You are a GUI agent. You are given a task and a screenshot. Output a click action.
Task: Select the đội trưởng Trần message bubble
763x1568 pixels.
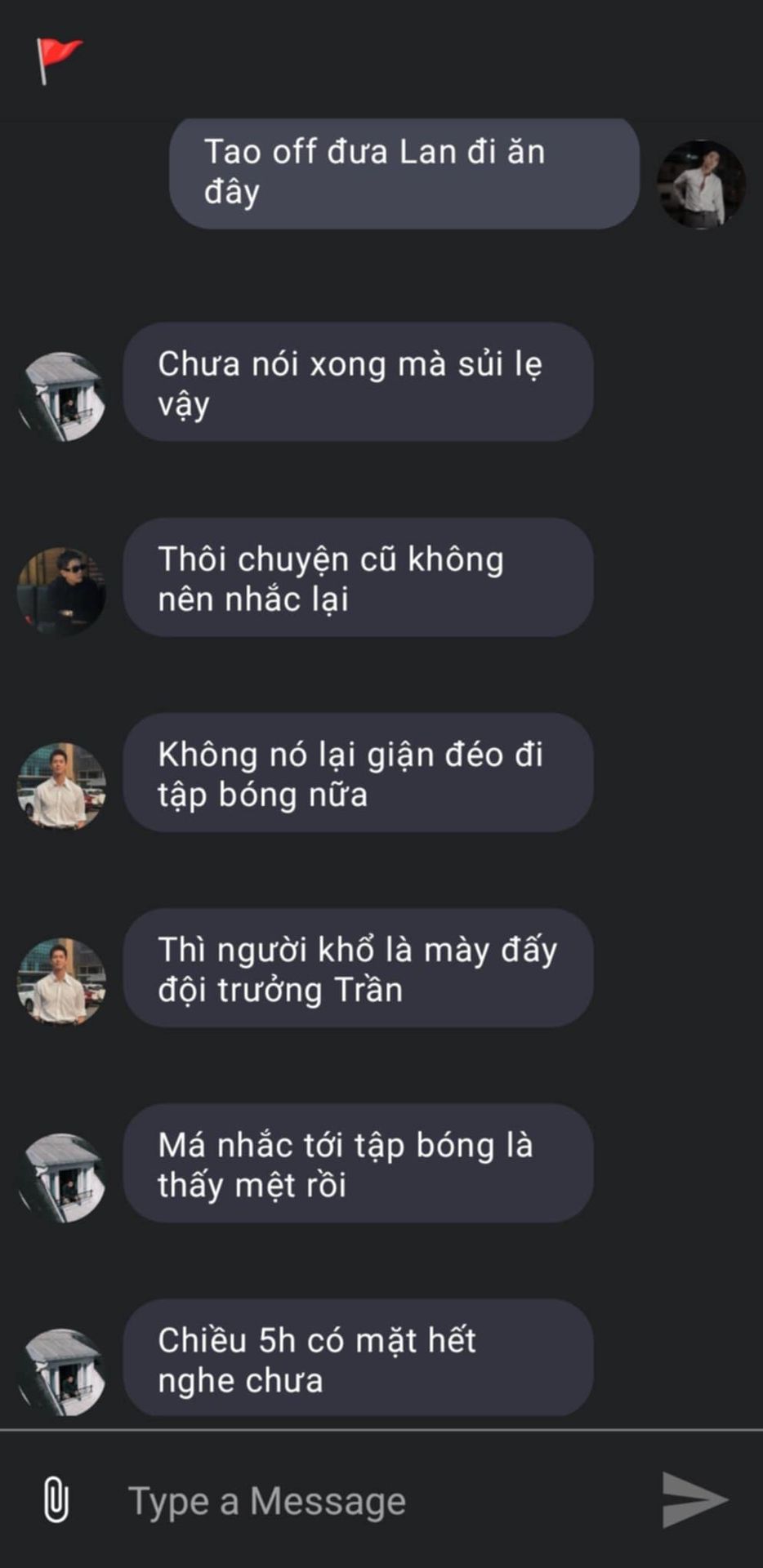(358, 968)
